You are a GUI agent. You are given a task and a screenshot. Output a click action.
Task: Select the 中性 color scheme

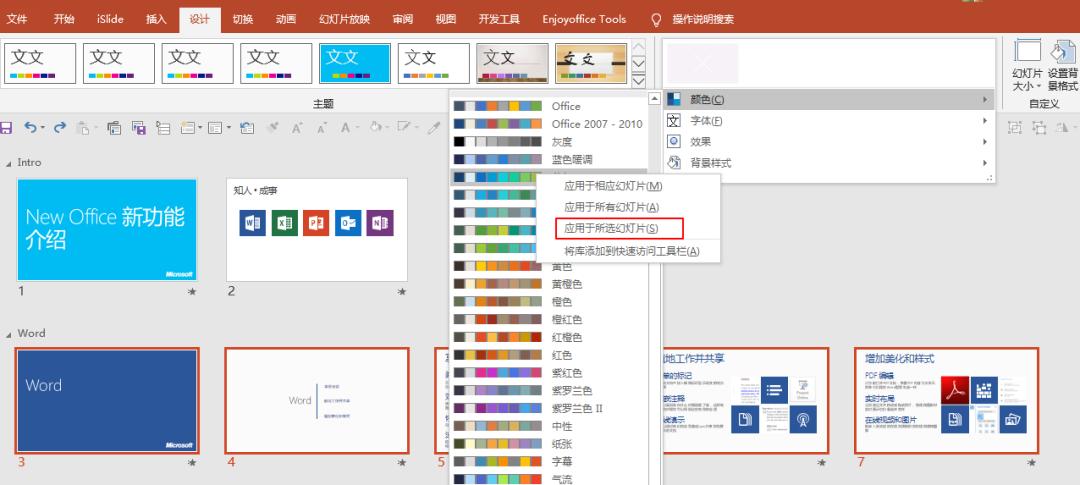click(549, 426)
